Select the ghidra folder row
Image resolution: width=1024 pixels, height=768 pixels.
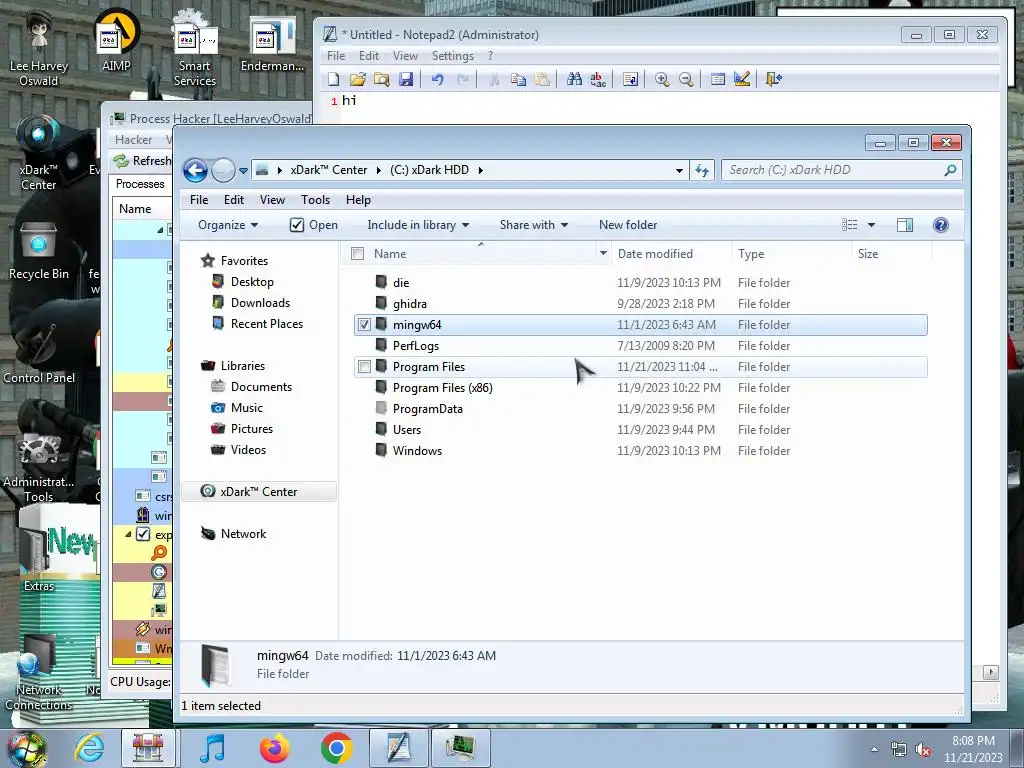pos(640,304)
